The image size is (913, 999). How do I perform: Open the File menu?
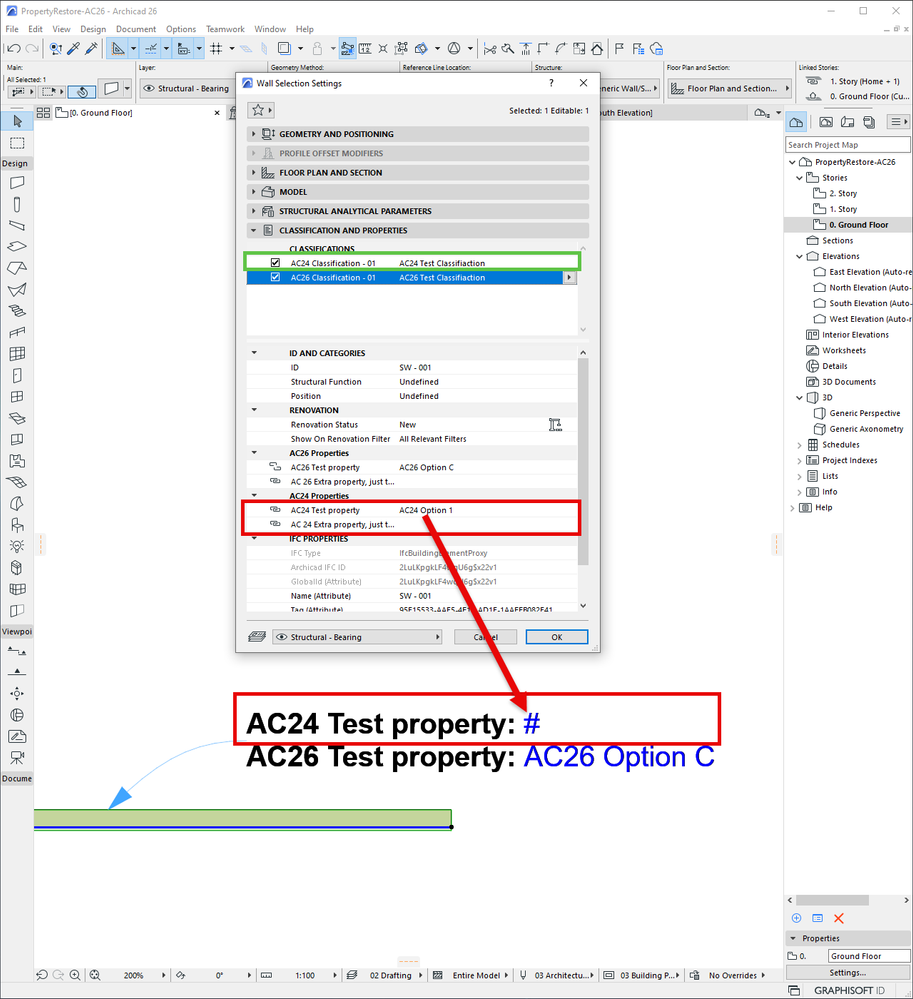(x=12, y=29)
